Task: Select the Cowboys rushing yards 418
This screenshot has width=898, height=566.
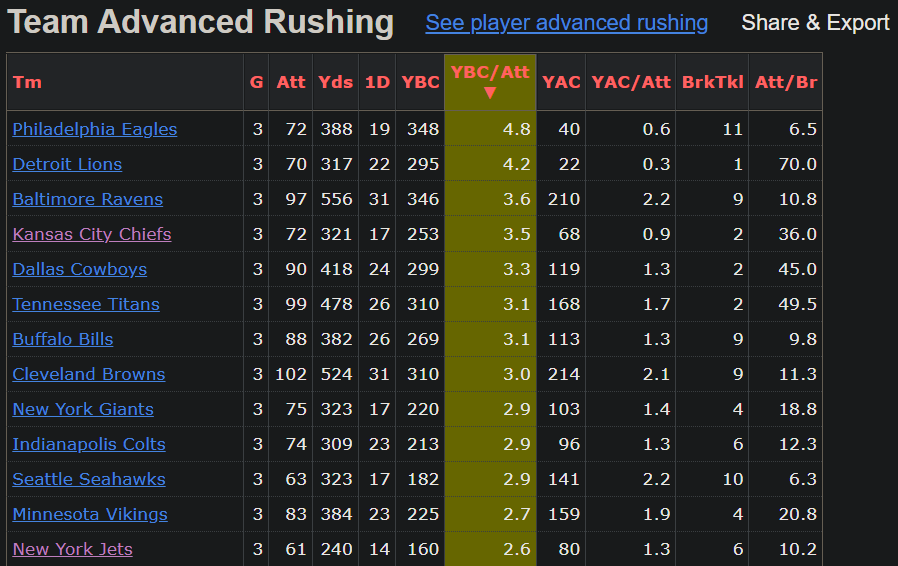Action: pos(336,269)
